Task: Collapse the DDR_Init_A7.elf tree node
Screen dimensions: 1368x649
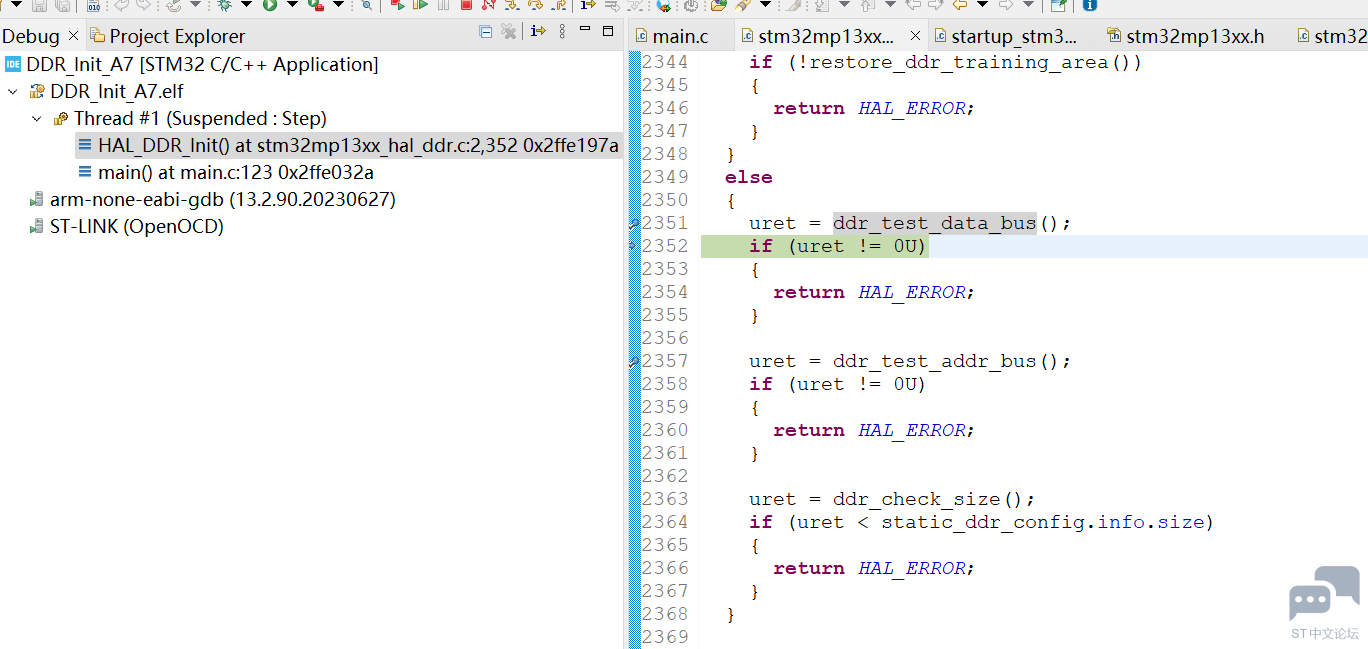Action: (x=13, y=92)
